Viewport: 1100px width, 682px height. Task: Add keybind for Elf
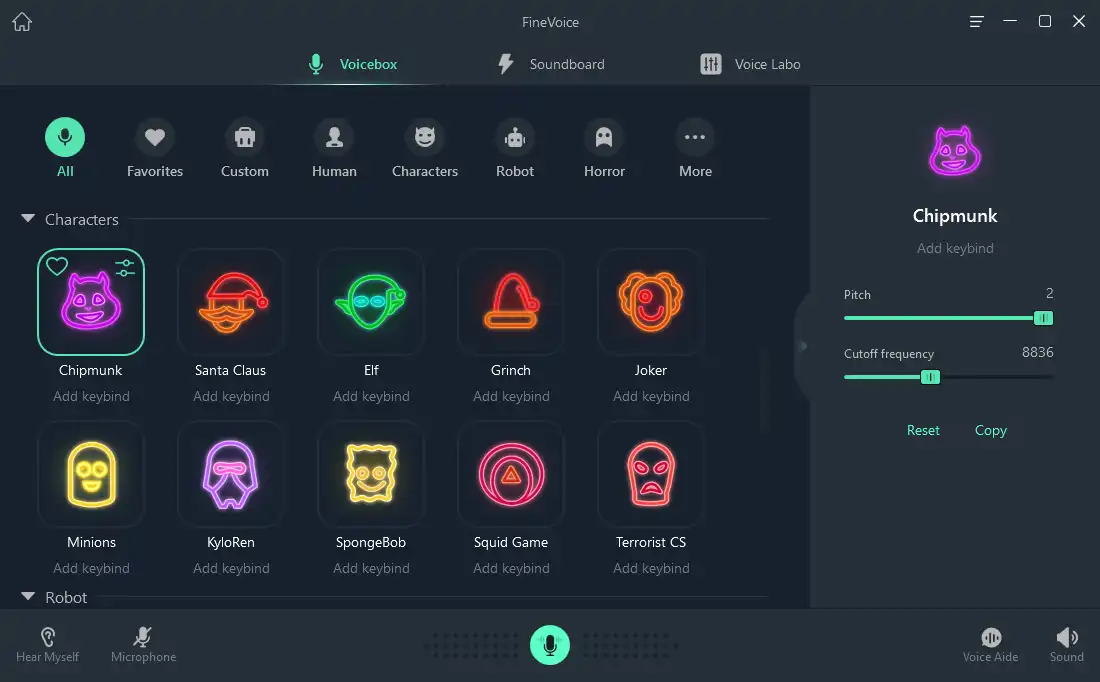[x=371, y=396]
